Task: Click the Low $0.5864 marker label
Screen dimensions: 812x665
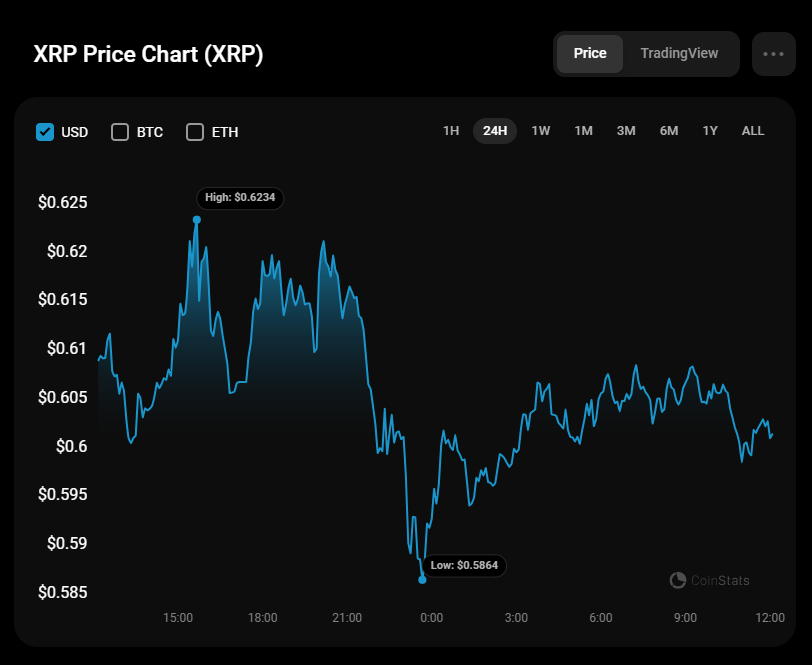Action: tap(466, 566)
